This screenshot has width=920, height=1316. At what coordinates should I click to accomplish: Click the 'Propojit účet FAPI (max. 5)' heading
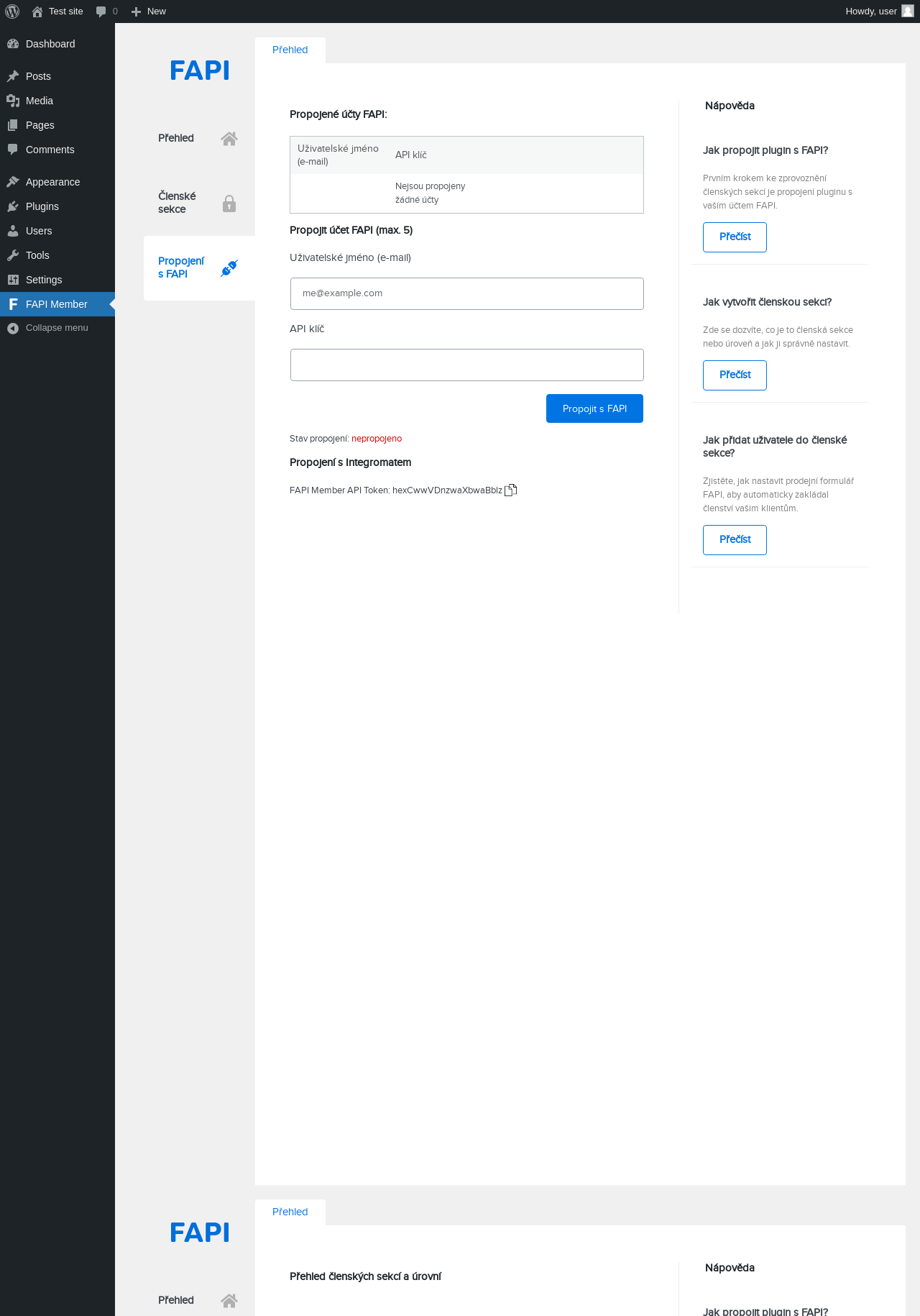tap(351, 230)
